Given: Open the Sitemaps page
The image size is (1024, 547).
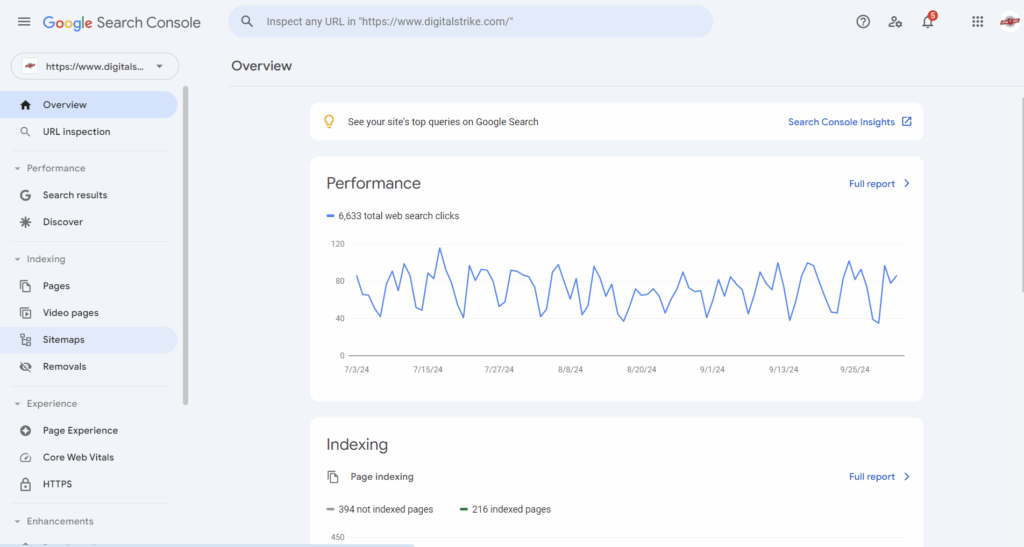Looking at the screenshot, I should pyautogui.click(x=89, y=339).
